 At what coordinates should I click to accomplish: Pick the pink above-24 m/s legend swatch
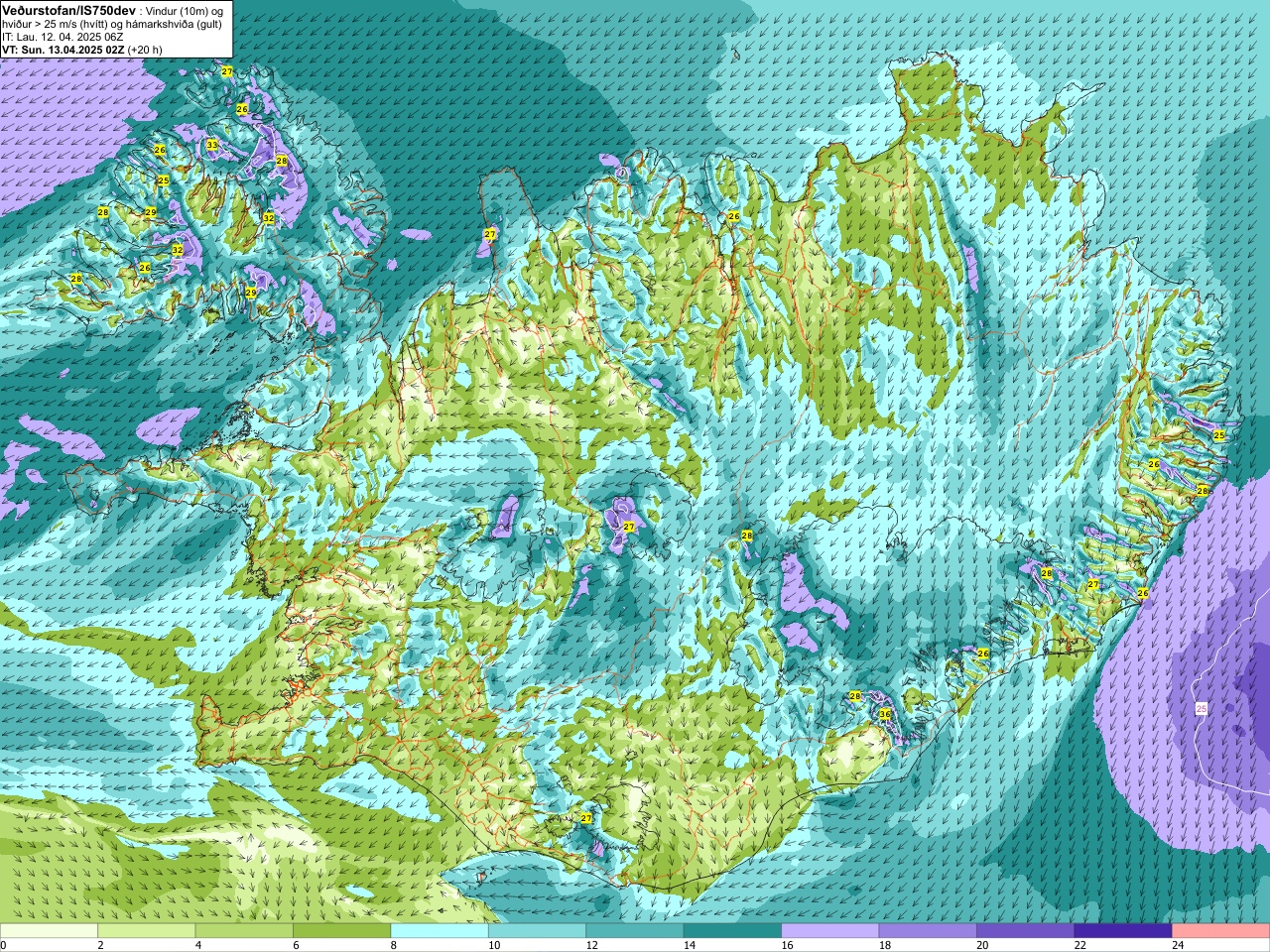coord(1220,930)
